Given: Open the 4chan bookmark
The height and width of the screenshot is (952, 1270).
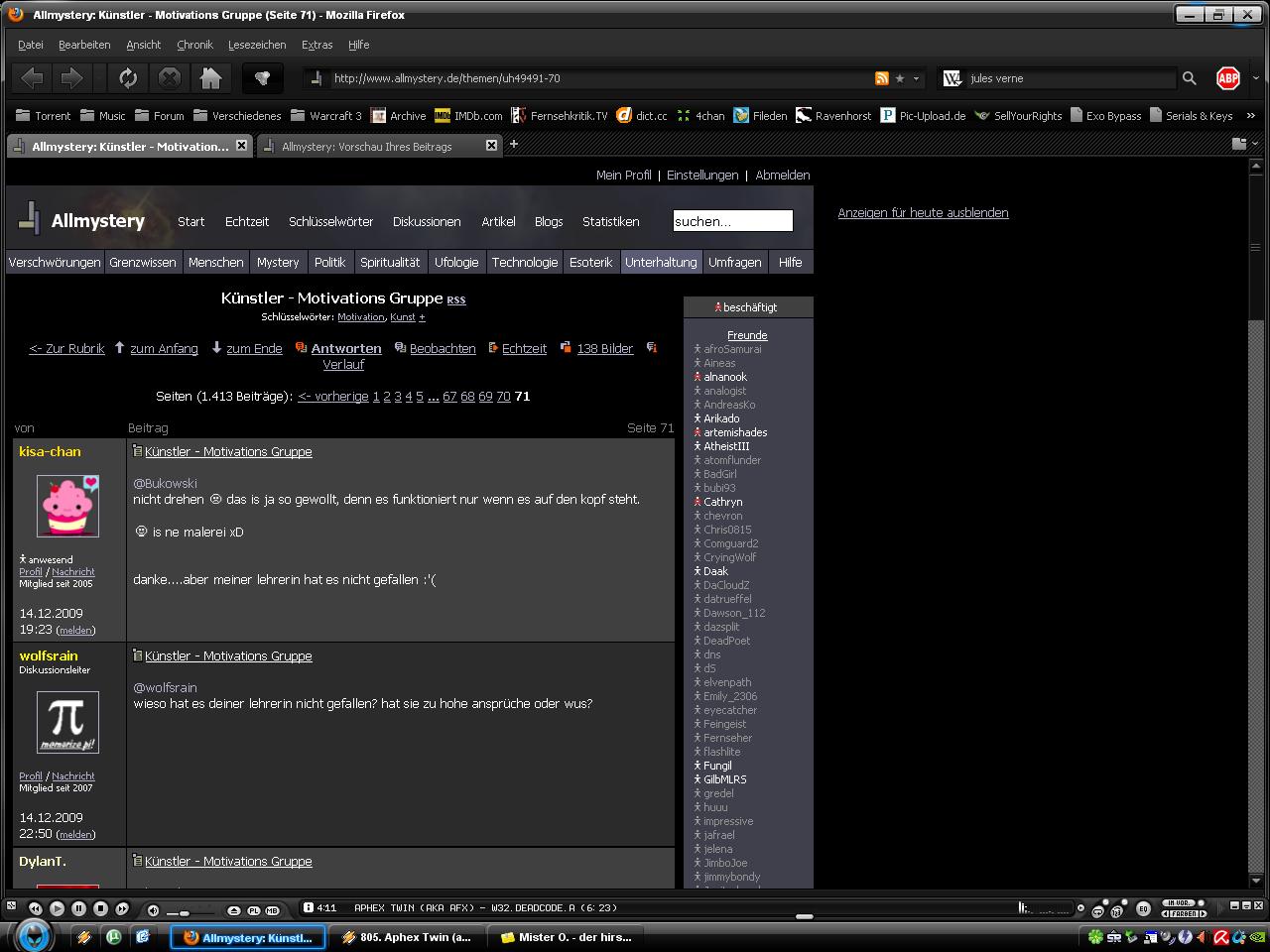Looking at the screenshot, I should [700, 116].
